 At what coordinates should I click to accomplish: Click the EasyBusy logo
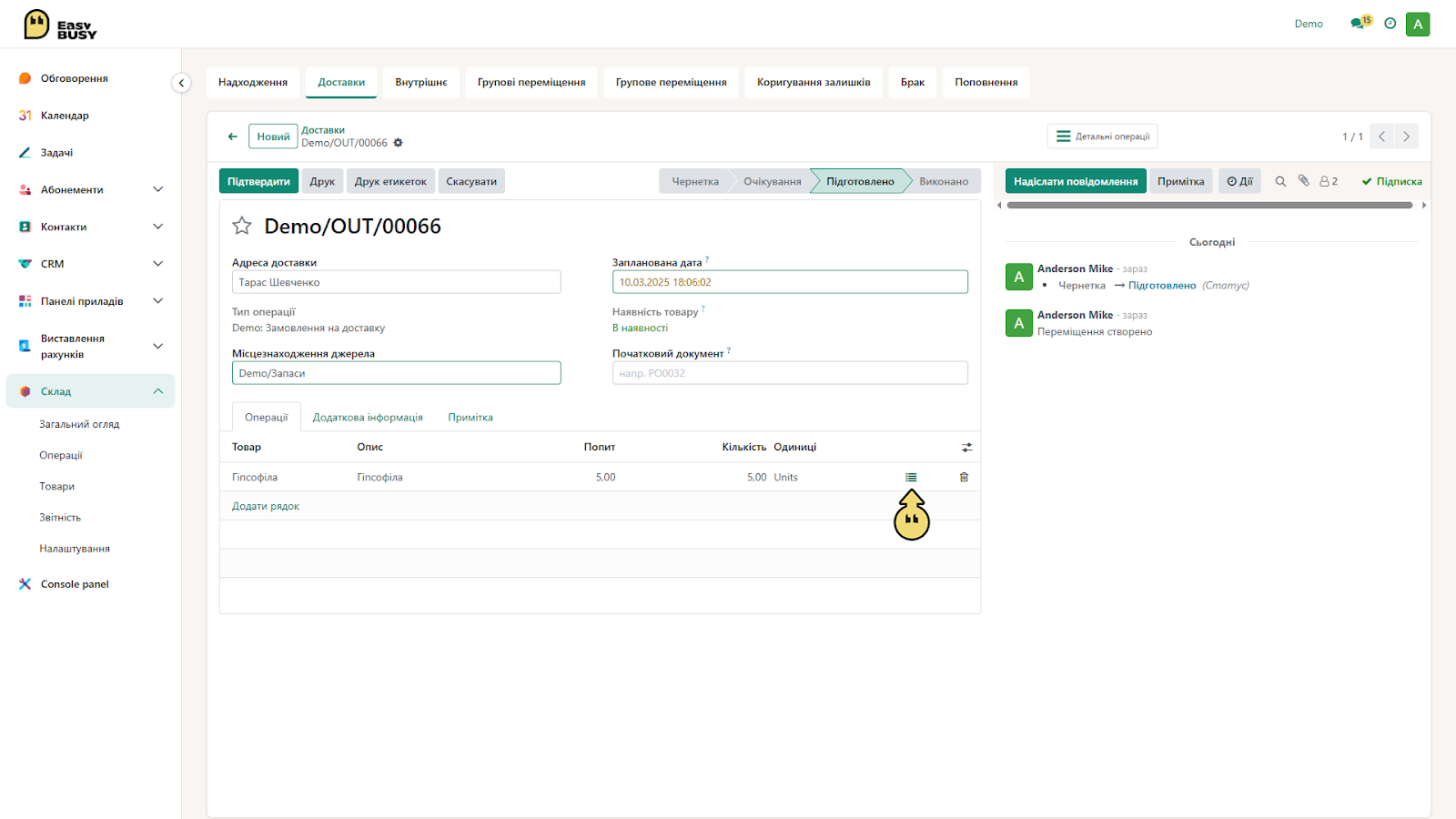pos(60,25)
